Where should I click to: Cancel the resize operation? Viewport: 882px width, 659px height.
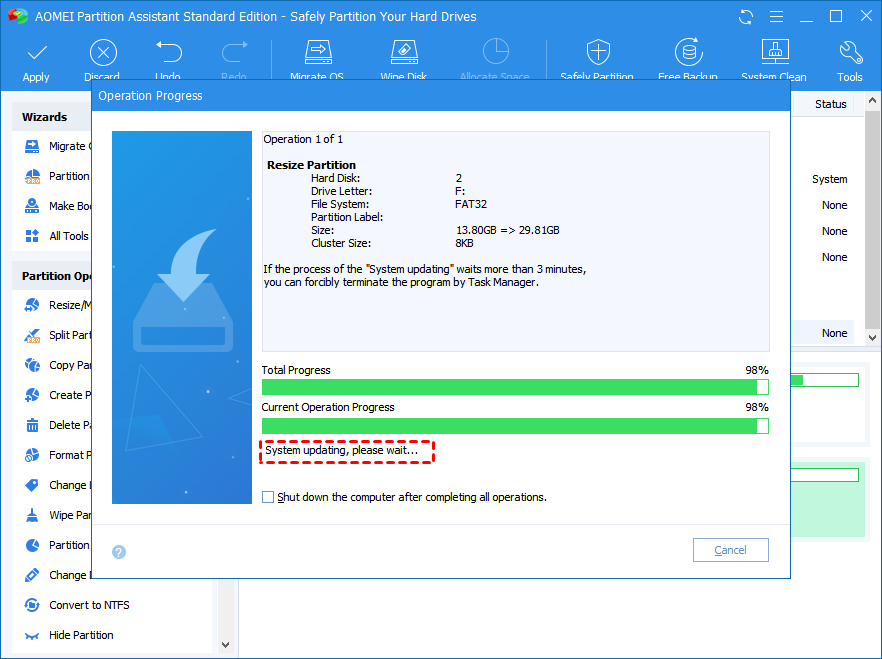pyautogui.click(x=731, y=550)
